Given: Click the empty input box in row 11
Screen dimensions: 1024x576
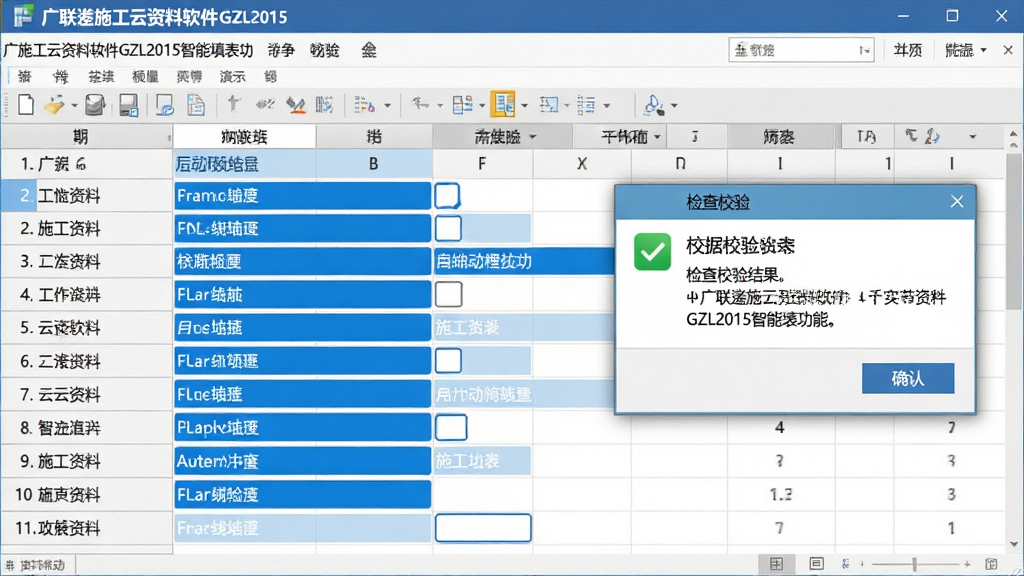Looking at the screenshot, I should click(x=483, y=528).
